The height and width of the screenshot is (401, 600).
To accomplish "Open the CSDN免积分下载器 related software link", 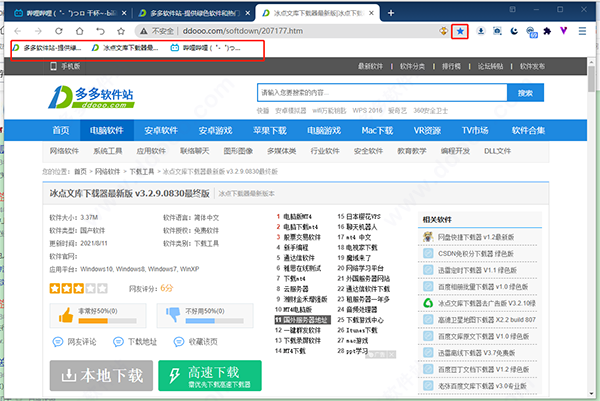I will point(476,254).
